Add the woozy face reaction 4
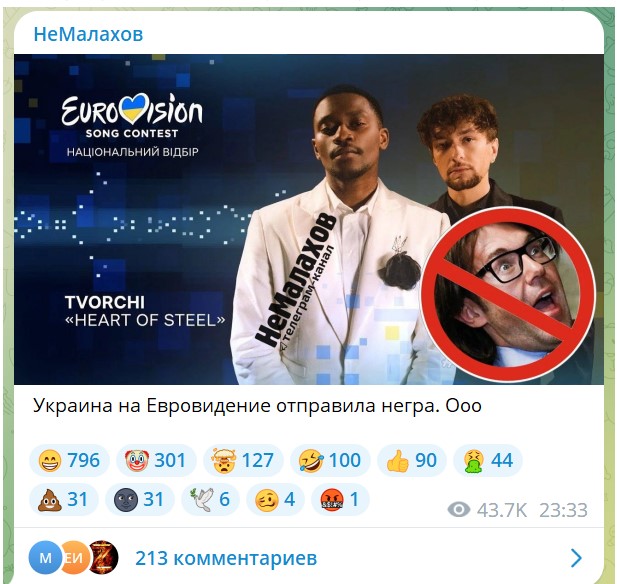This screenshot has height=584, width=617. coord(275,499)
